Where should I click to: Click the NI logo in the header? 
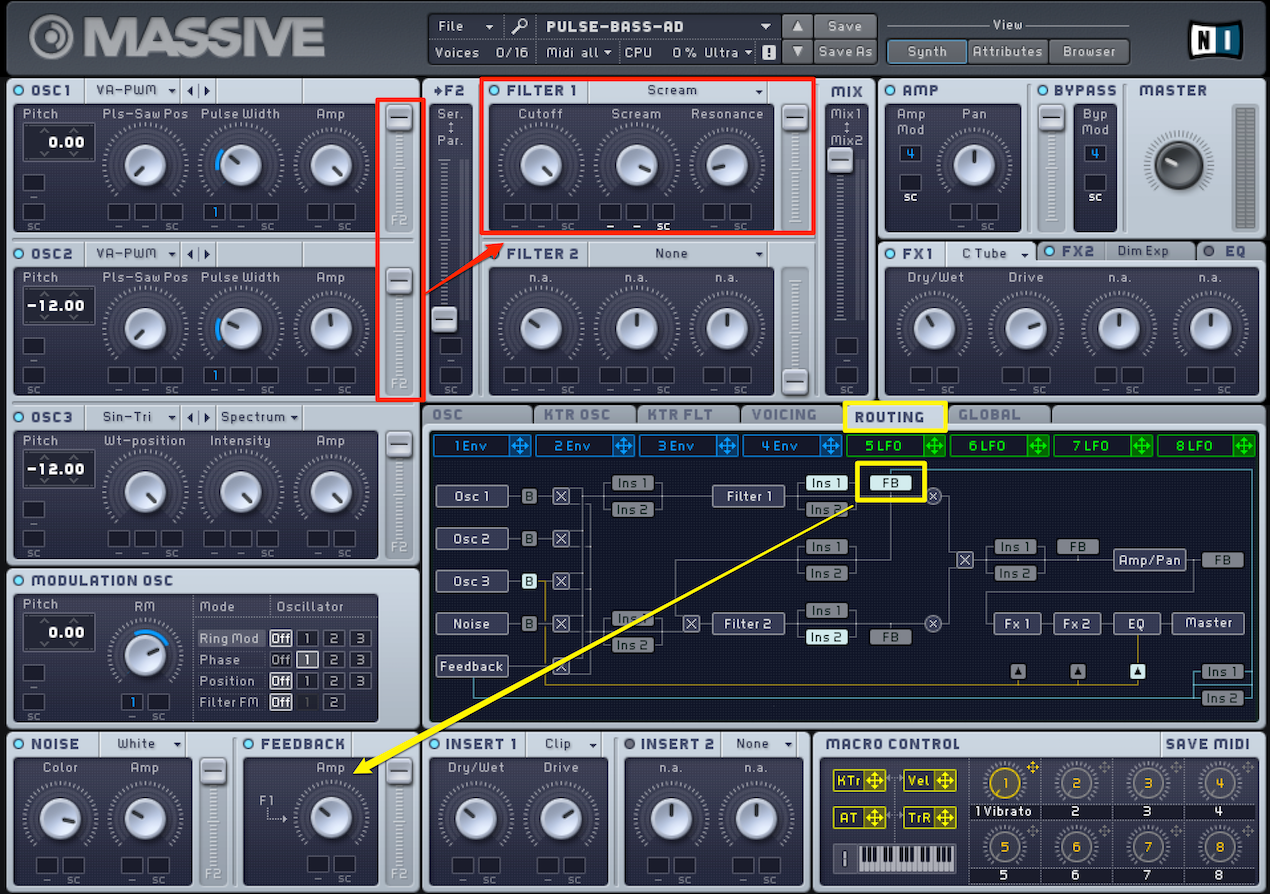[1215, 38]
